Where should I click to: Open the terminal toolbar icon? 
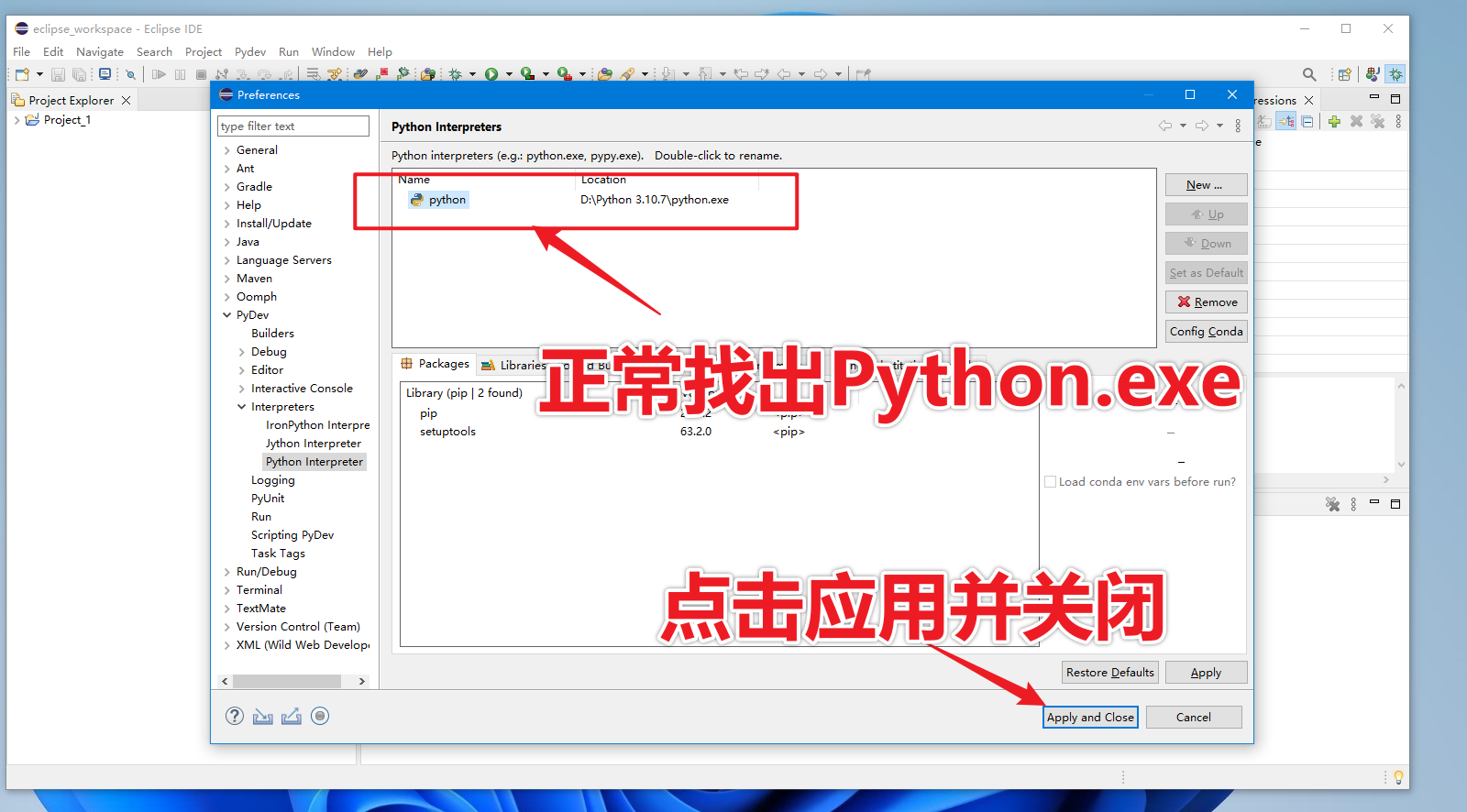click(x=105, y=74)
